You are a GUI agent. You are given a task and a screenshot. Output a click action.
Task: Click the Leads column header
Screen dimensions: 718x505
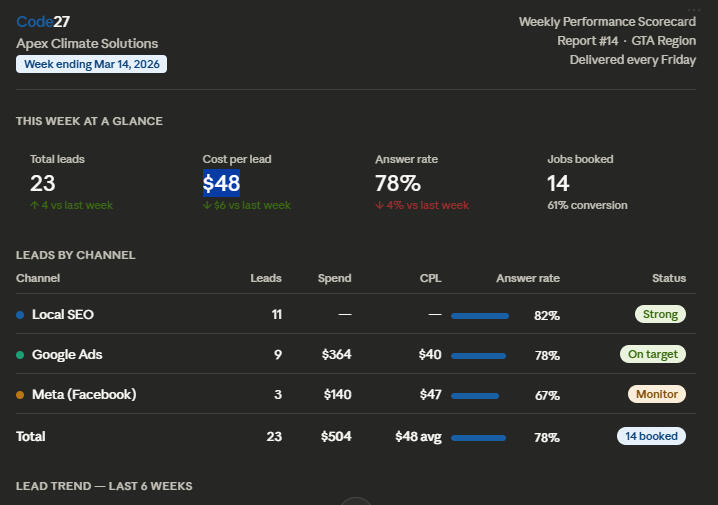(x=265, y=278)
